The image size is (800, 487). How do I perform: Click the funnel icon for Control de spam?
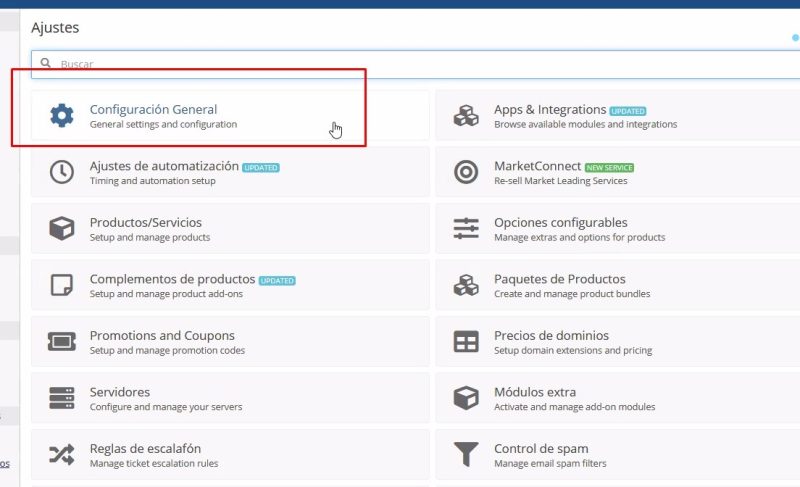click(466, 455)
